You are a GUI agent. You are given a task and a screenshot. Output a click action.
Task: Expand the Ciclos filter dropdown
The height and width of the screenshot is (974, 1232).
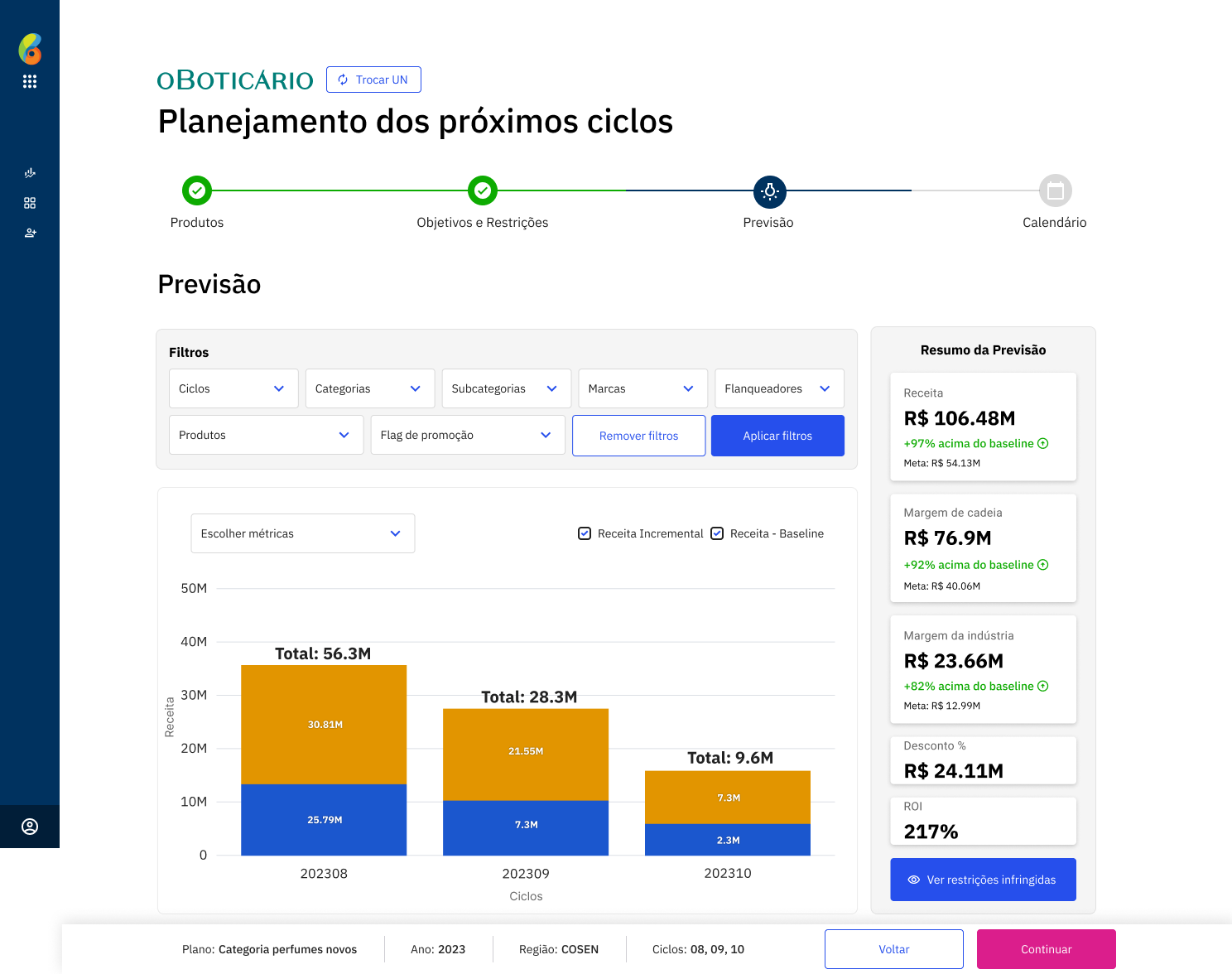click(233, 388)
